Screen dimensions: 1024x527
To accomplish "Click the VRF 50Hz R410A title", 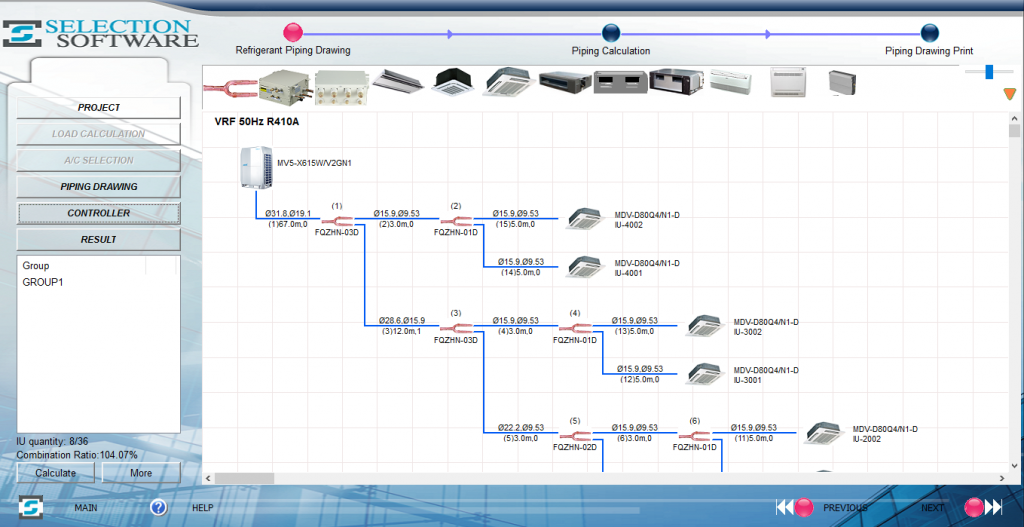I will pos(257,121).
